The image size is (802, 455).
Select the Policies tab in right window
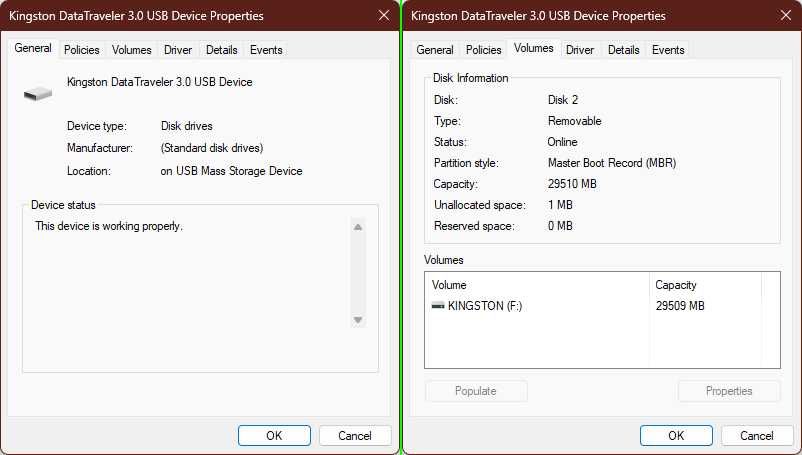tap(483, 50)
